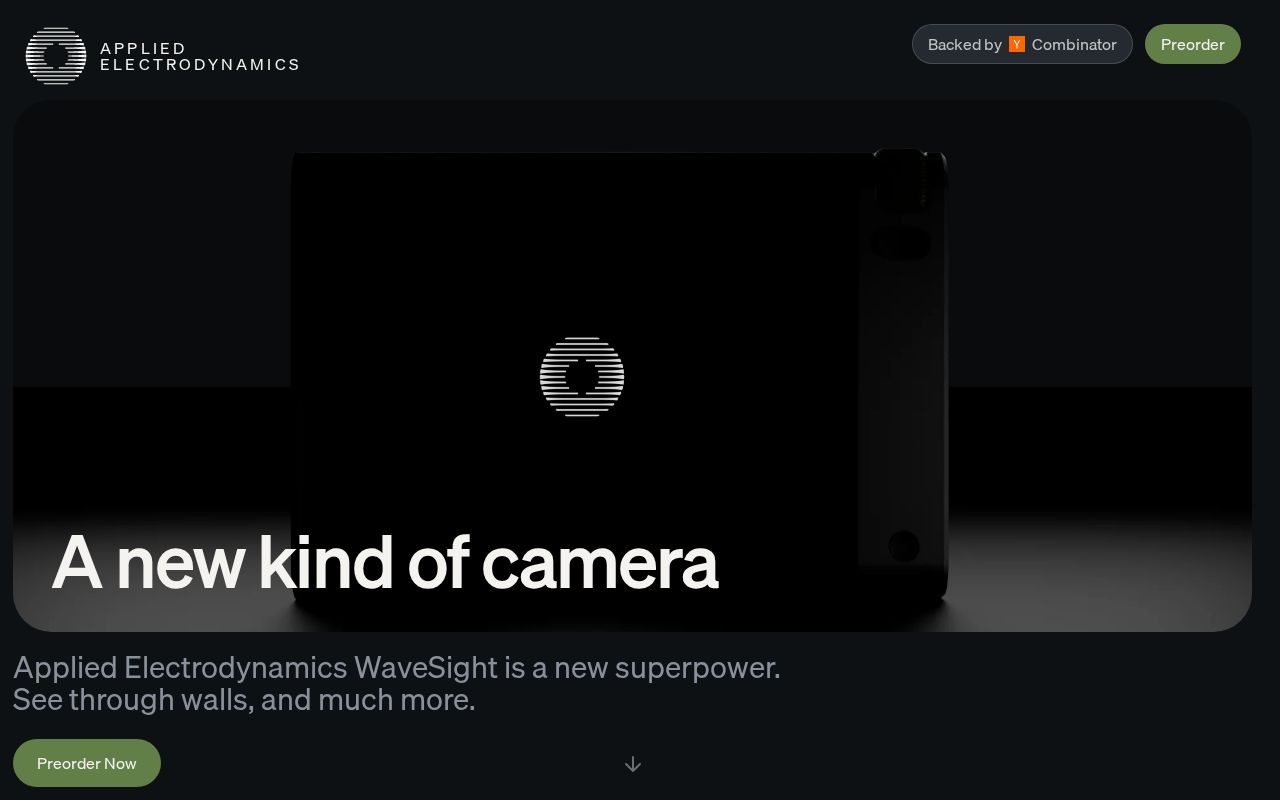Click the WaveSight word in the tagline
Viewport: 1280px width, 800px height.
[426, 667]
